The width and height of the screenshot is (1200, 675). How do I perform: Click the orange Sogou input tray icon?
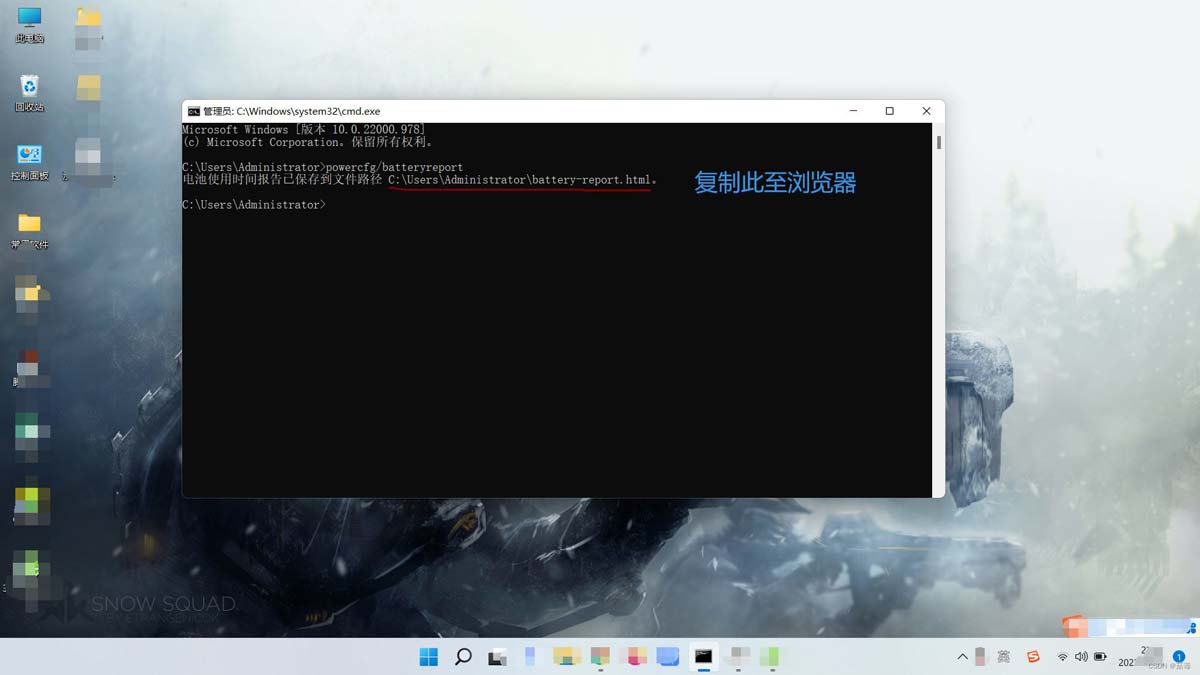pyautogui.click(x=1034, y=657)
